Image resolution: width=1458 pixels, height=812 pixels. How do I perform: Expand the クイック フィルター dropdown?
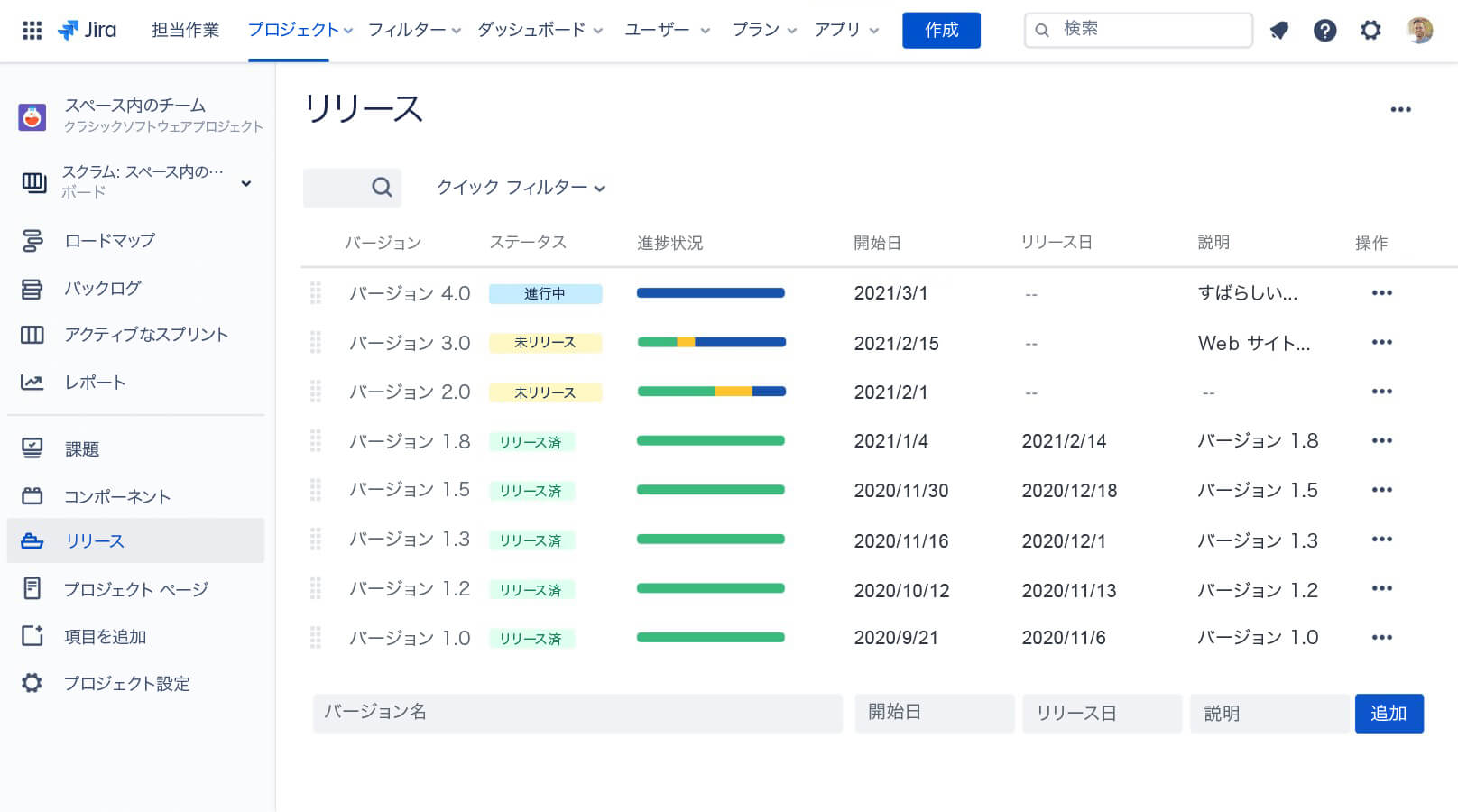(x=521, y=188)
